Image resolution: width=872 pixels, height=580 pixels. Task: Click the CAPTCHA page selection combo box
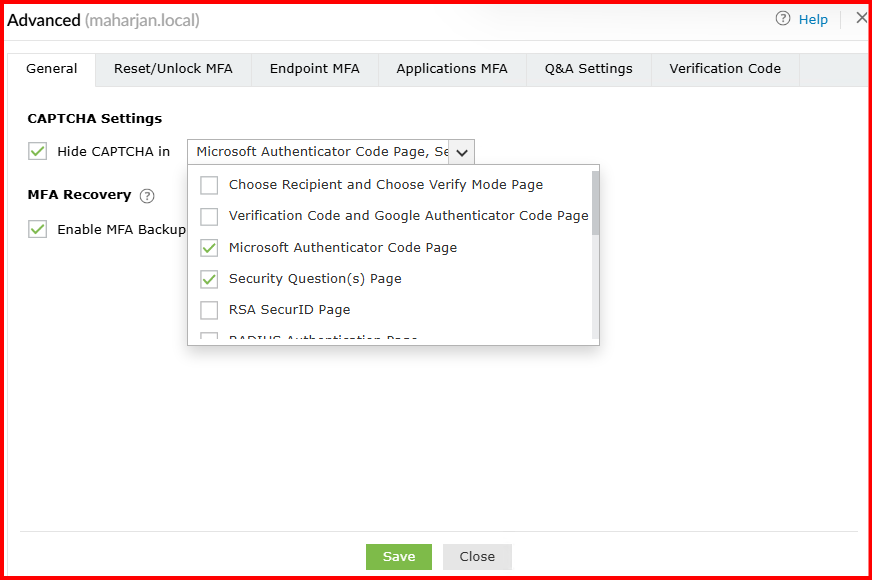[x=320, y=152]
